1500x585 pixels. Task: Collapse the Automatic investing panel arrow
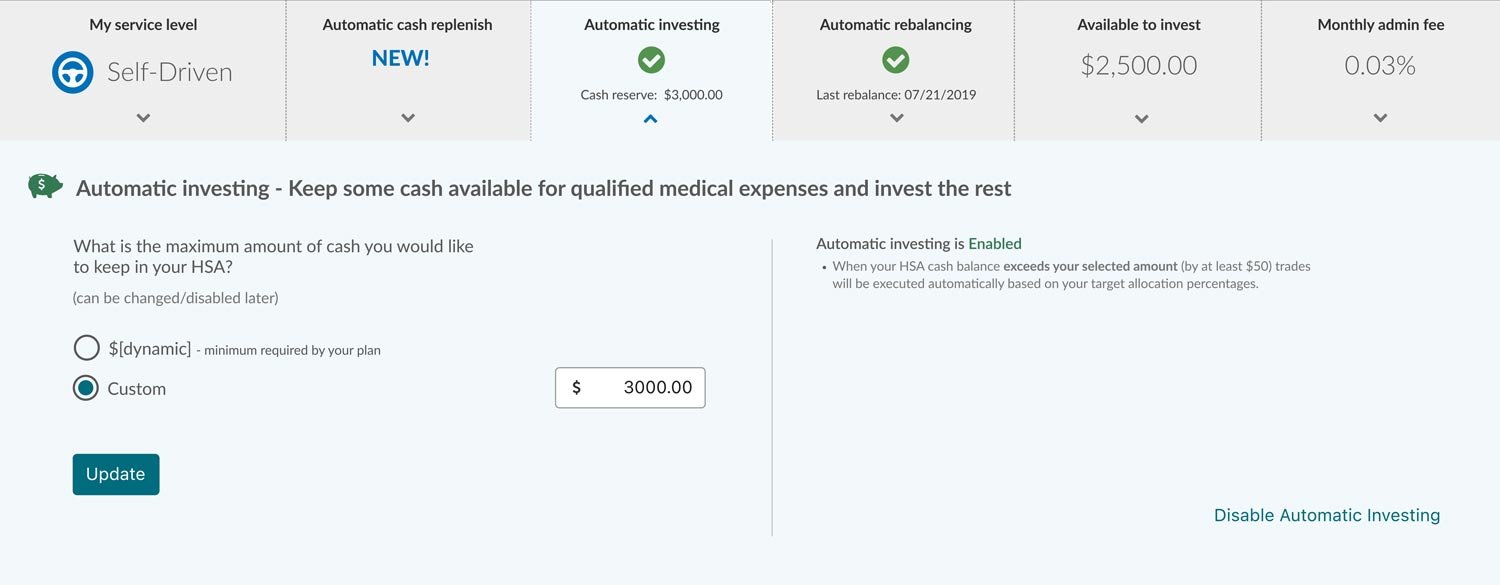click(x=651, y=119)
